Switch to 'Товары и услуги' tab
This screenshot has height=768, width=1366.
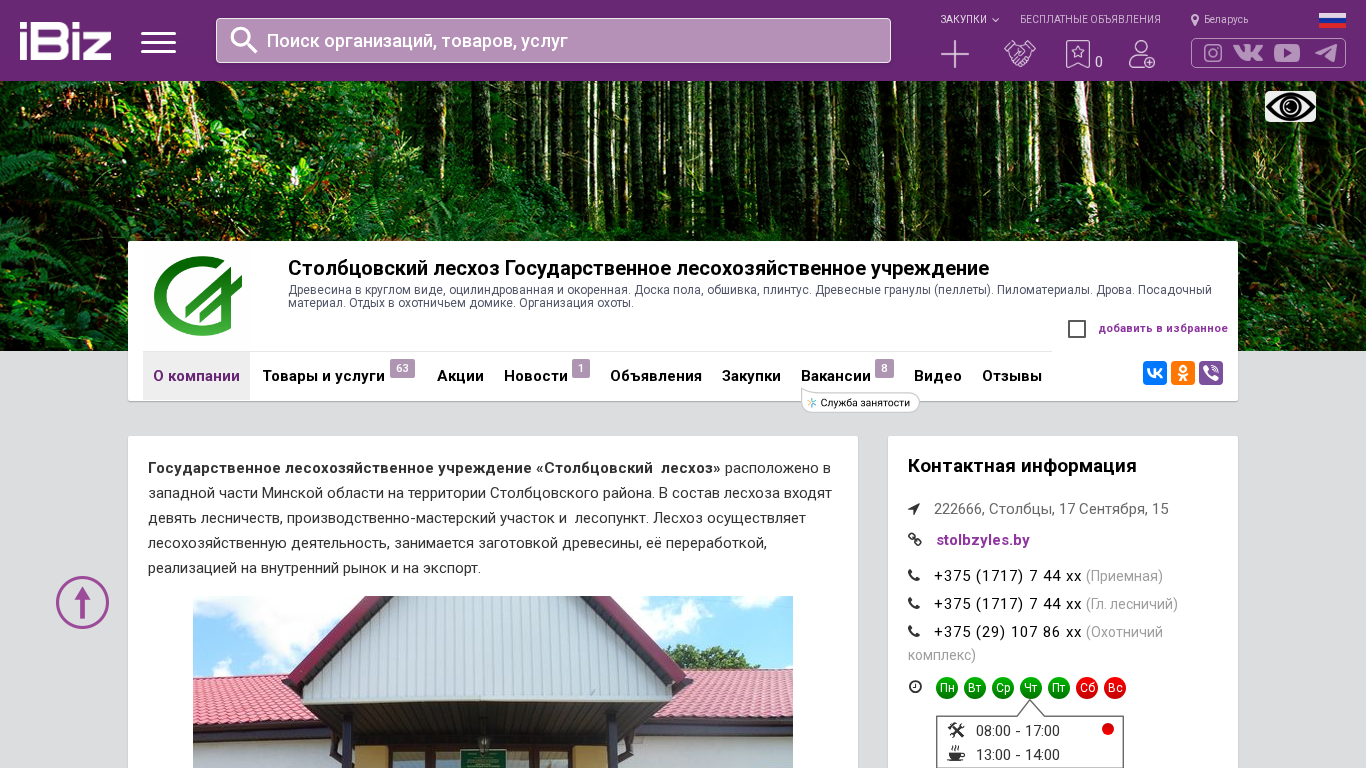pyautogui.click(x=323, y=376)
